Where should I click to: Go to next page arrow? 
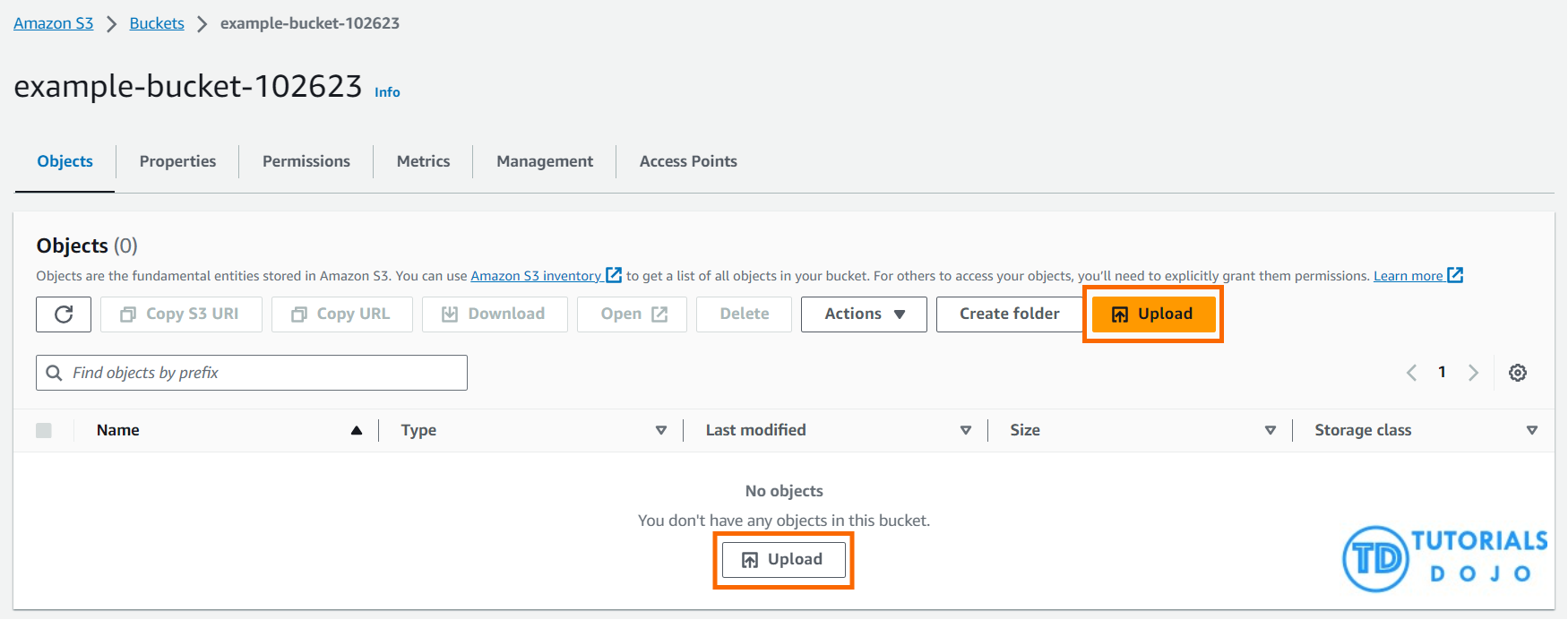pos(1473,373)
